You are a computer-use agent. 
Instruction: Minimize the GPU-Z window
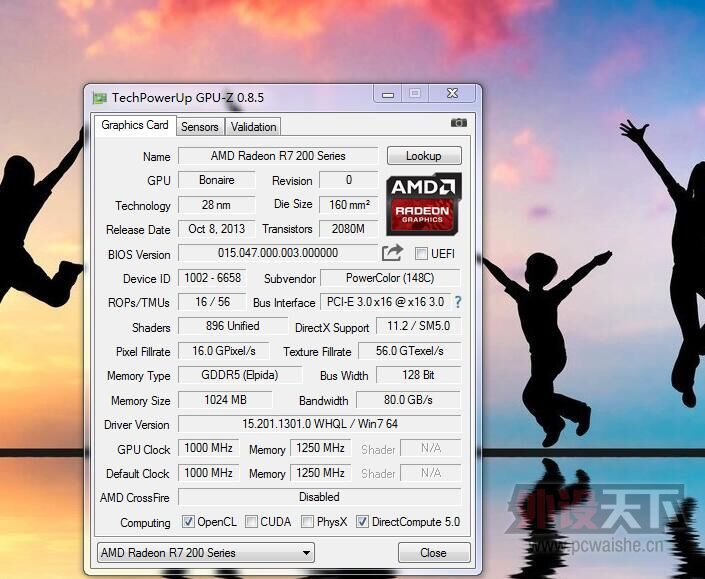pos(388,94)
